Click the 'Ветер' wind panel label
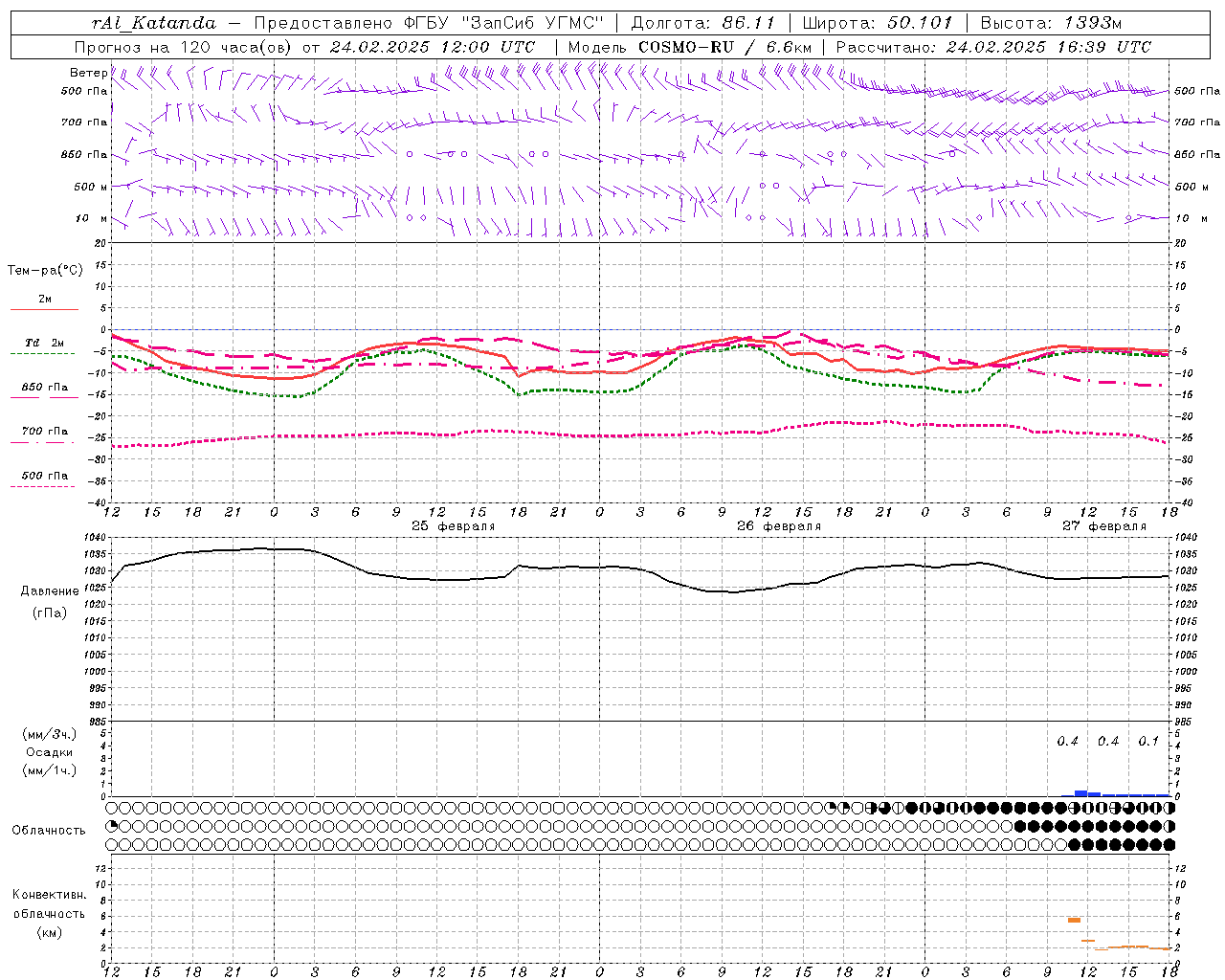The image size is (1225, 980). coord(88,73)
